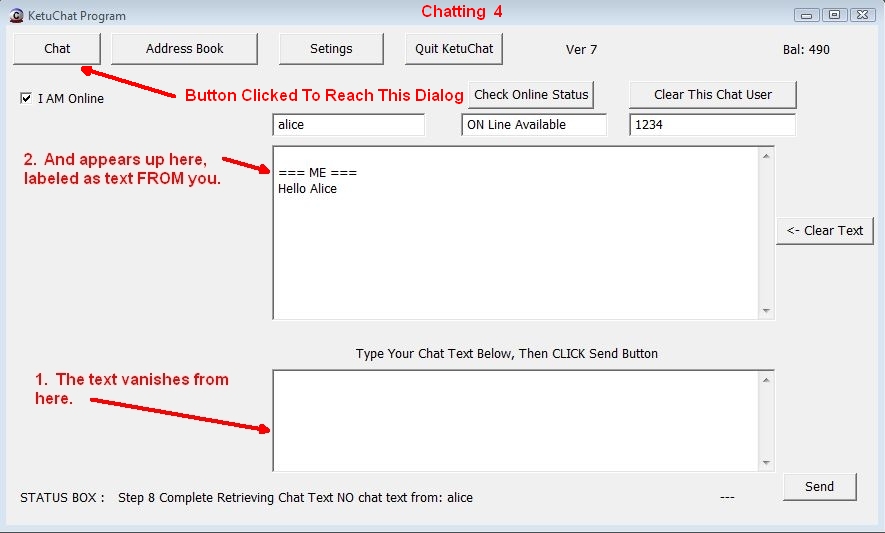Maximize the KetuChat Program window
The image size is (885, 533).
pyautogui.click(x=834, y=14)
